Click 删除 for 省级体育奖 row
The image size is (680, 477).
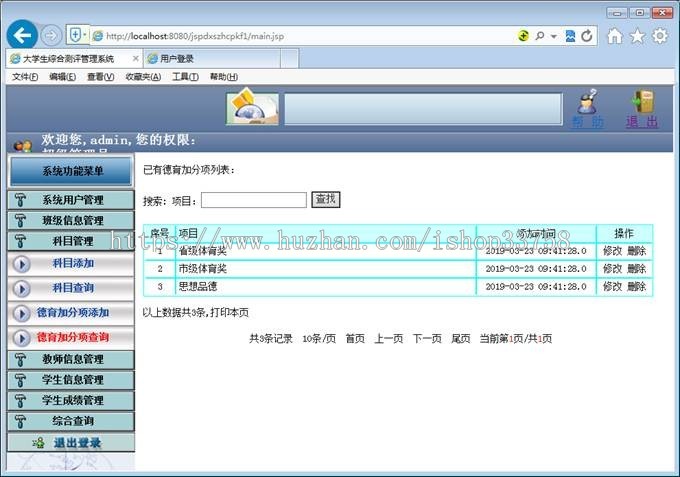637,251
